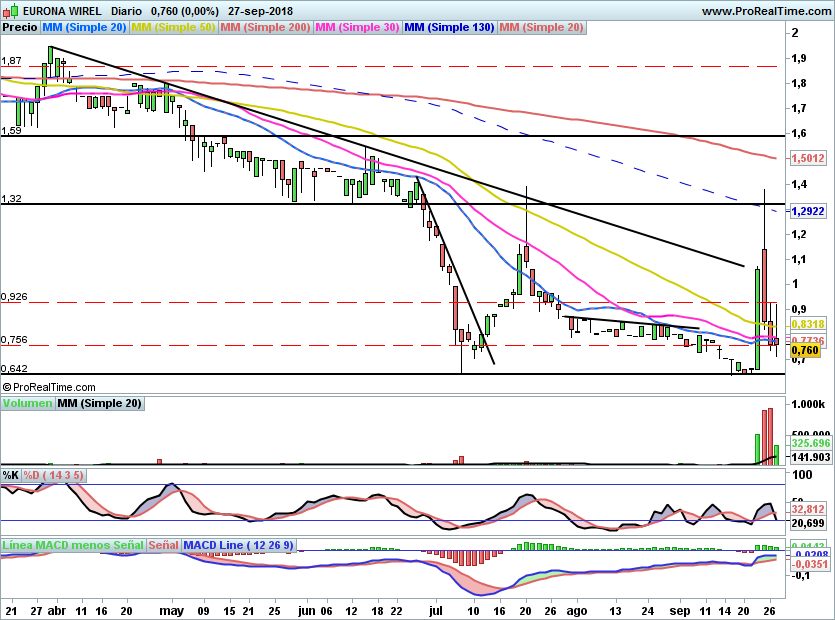The height and width of the screenshot is (620, 835).
Task: Click the 1.000k volume scale label
Action: [808, 404]
